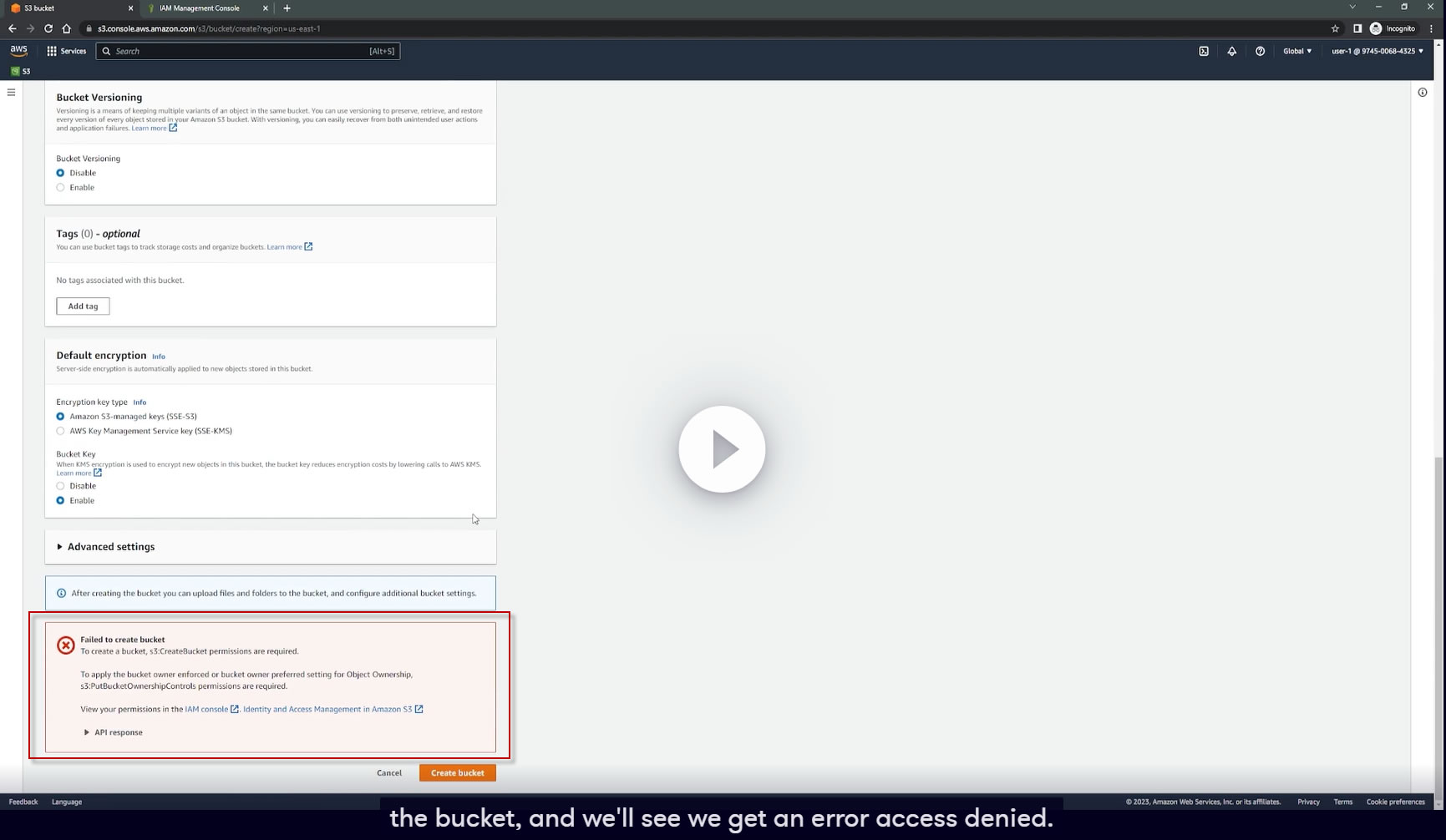This screenshot has height=840, width=1446.
Task: Go forward in browser history
Action: [x=30, y=28]
